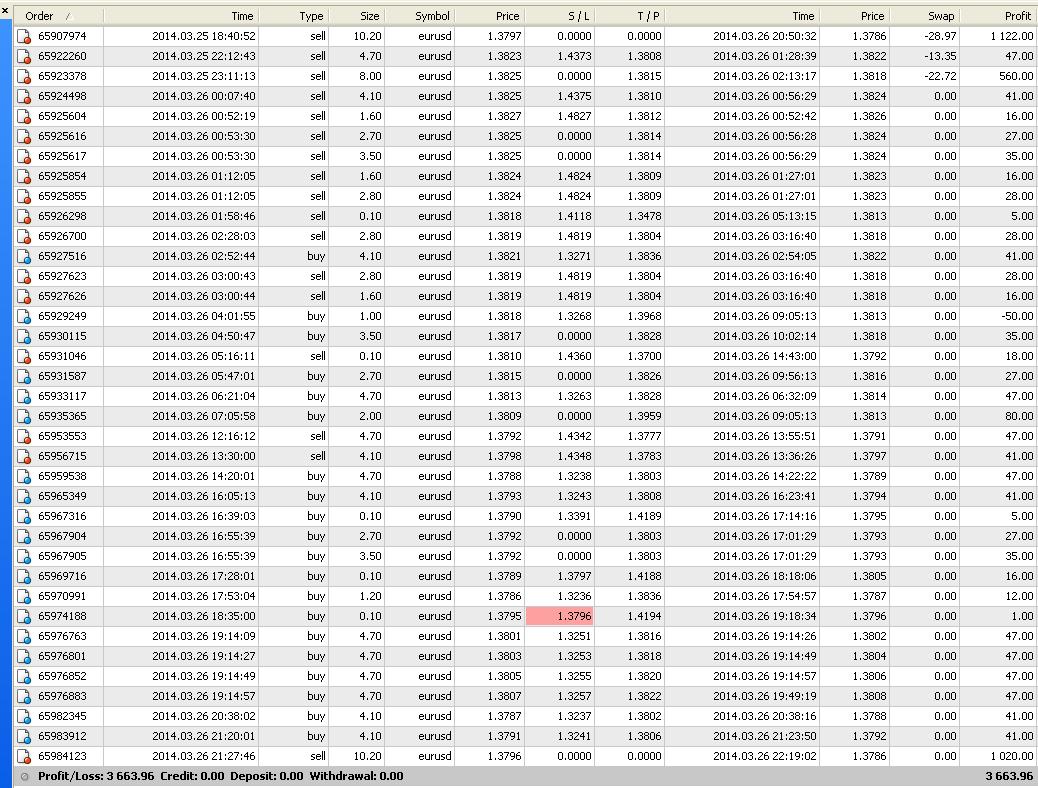
Task: Click the buy order icon for order 65930115
Action: (x=24, y=336)
